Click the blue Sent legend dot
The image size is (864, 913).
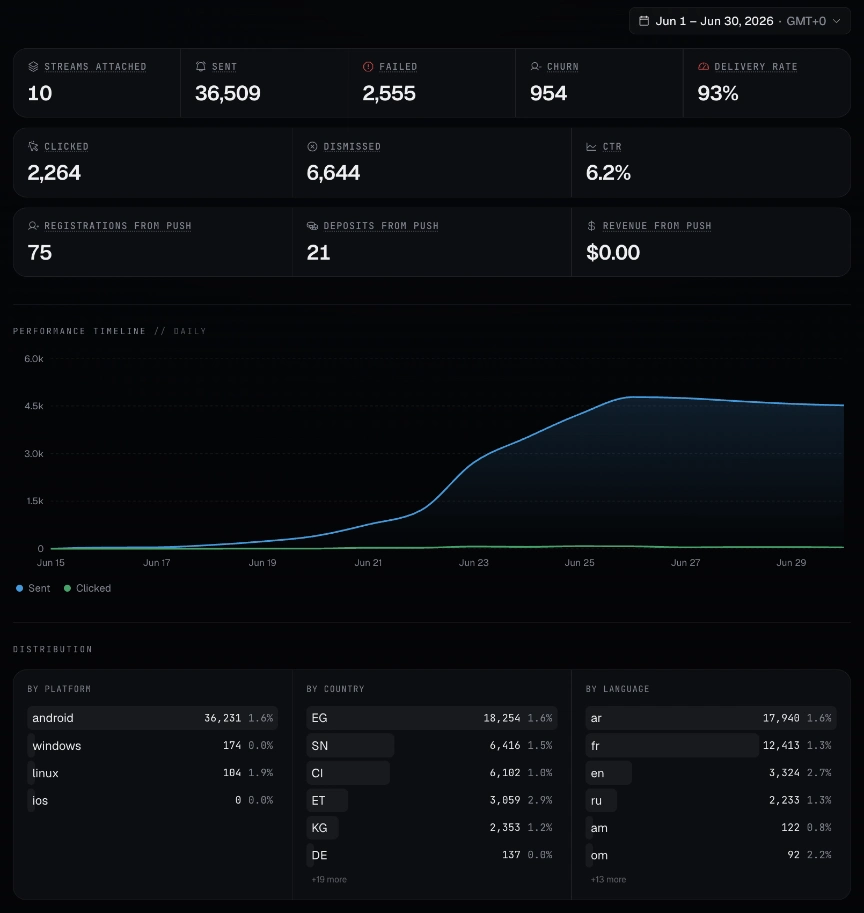tap(19, 588)
